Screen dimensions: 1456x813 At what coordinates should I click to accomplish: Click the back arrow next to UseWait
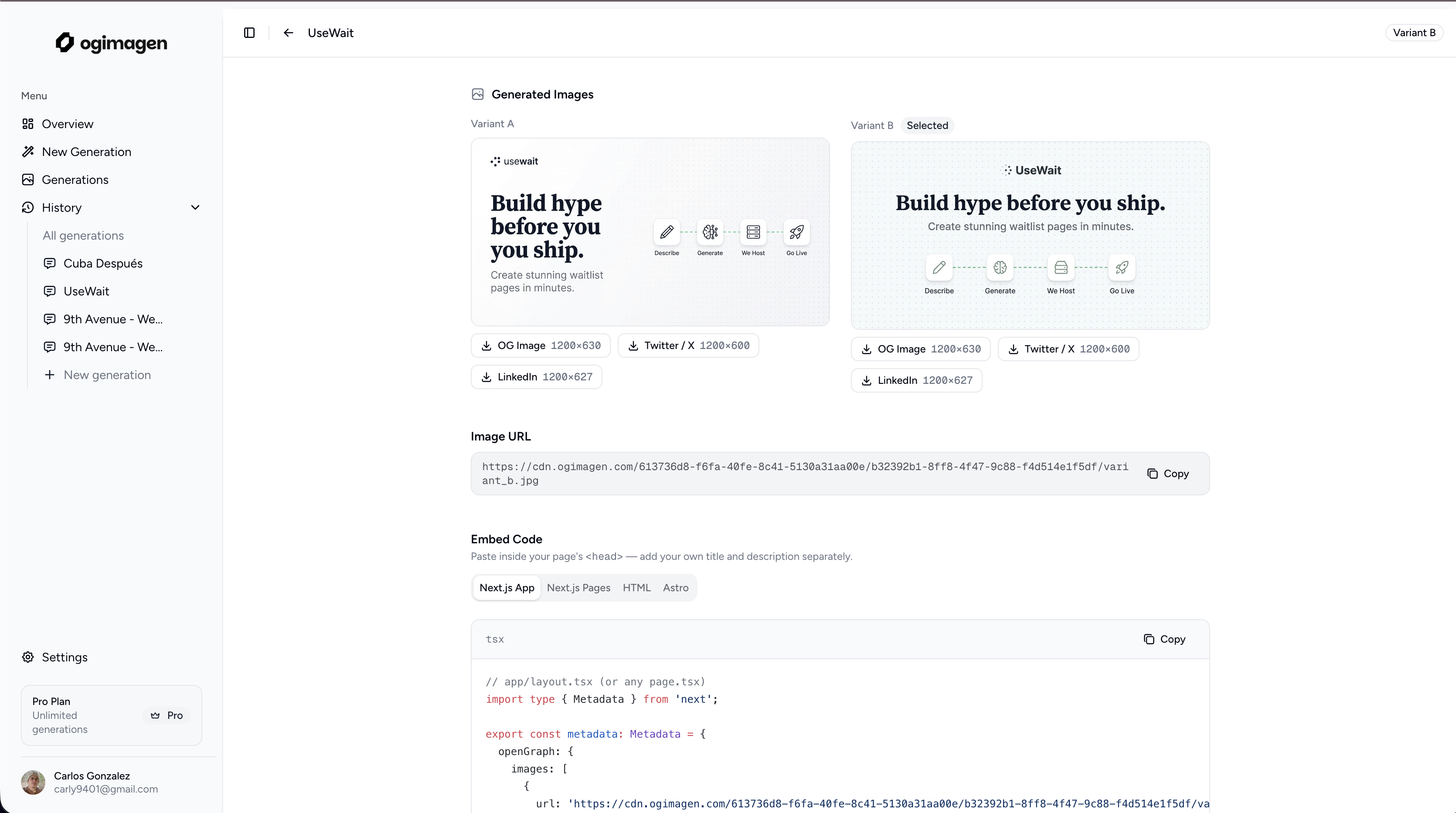pyautogui.click(x=288, y=32)
